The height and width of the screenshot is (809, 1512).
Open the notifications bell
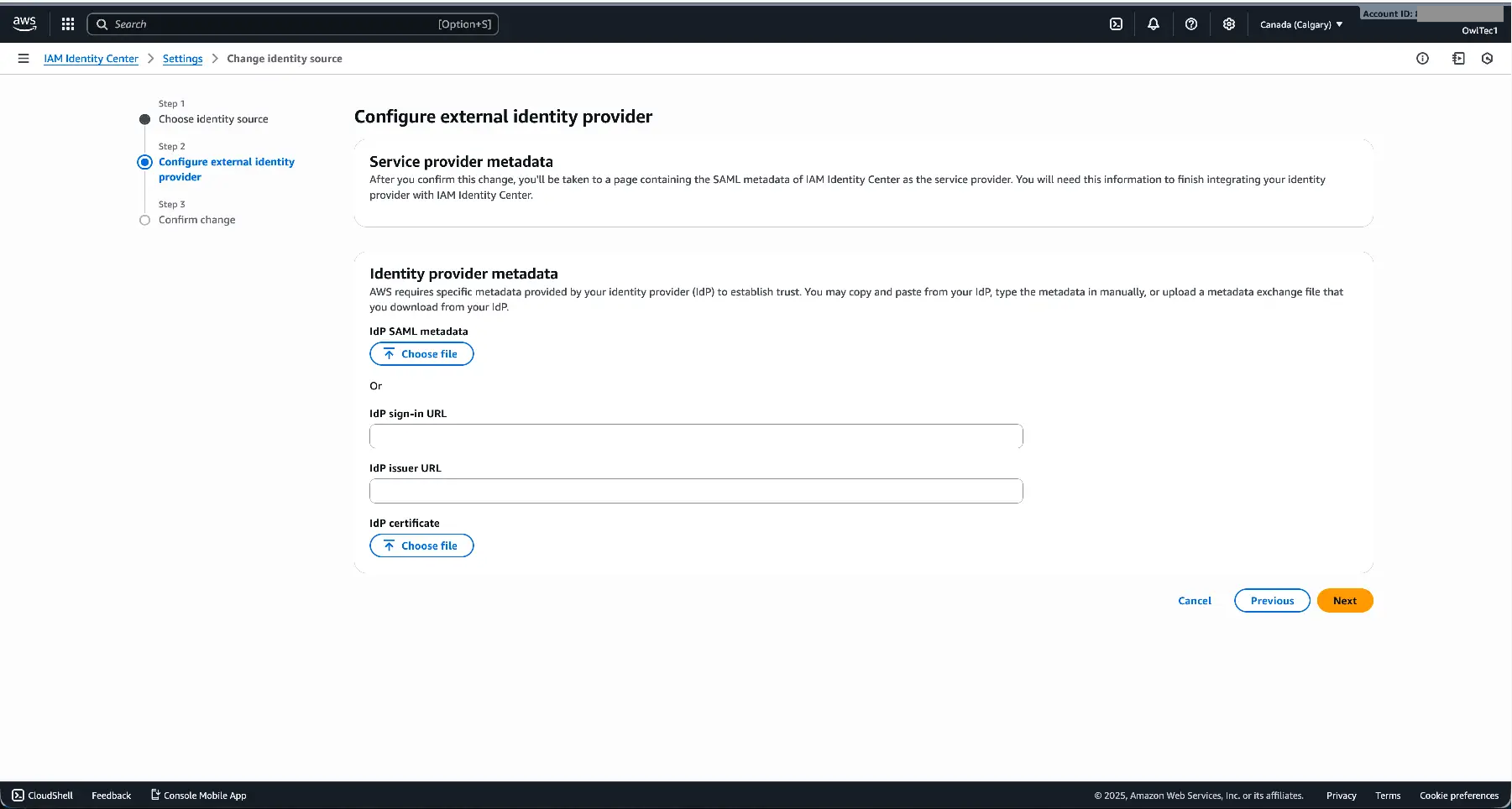1154,24
